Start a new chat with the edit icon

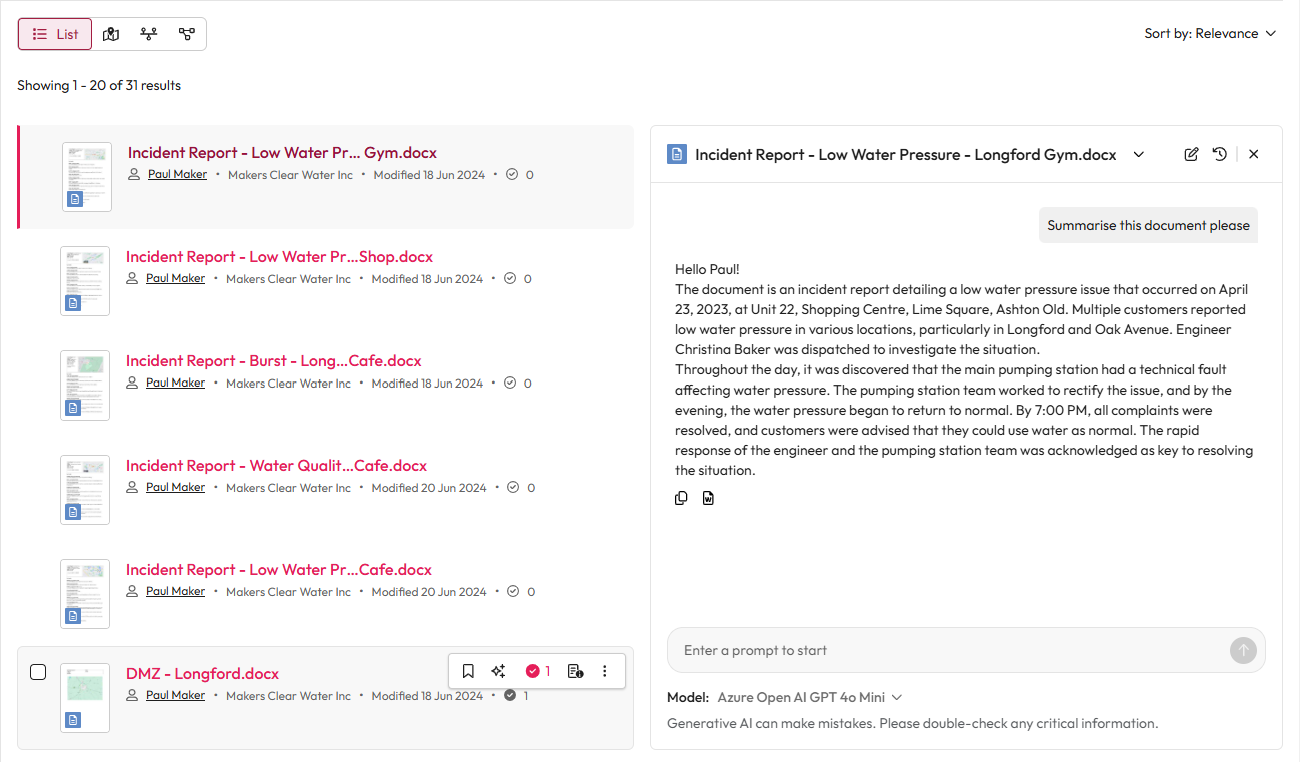pyautogui.click(x=1191, y=154)
